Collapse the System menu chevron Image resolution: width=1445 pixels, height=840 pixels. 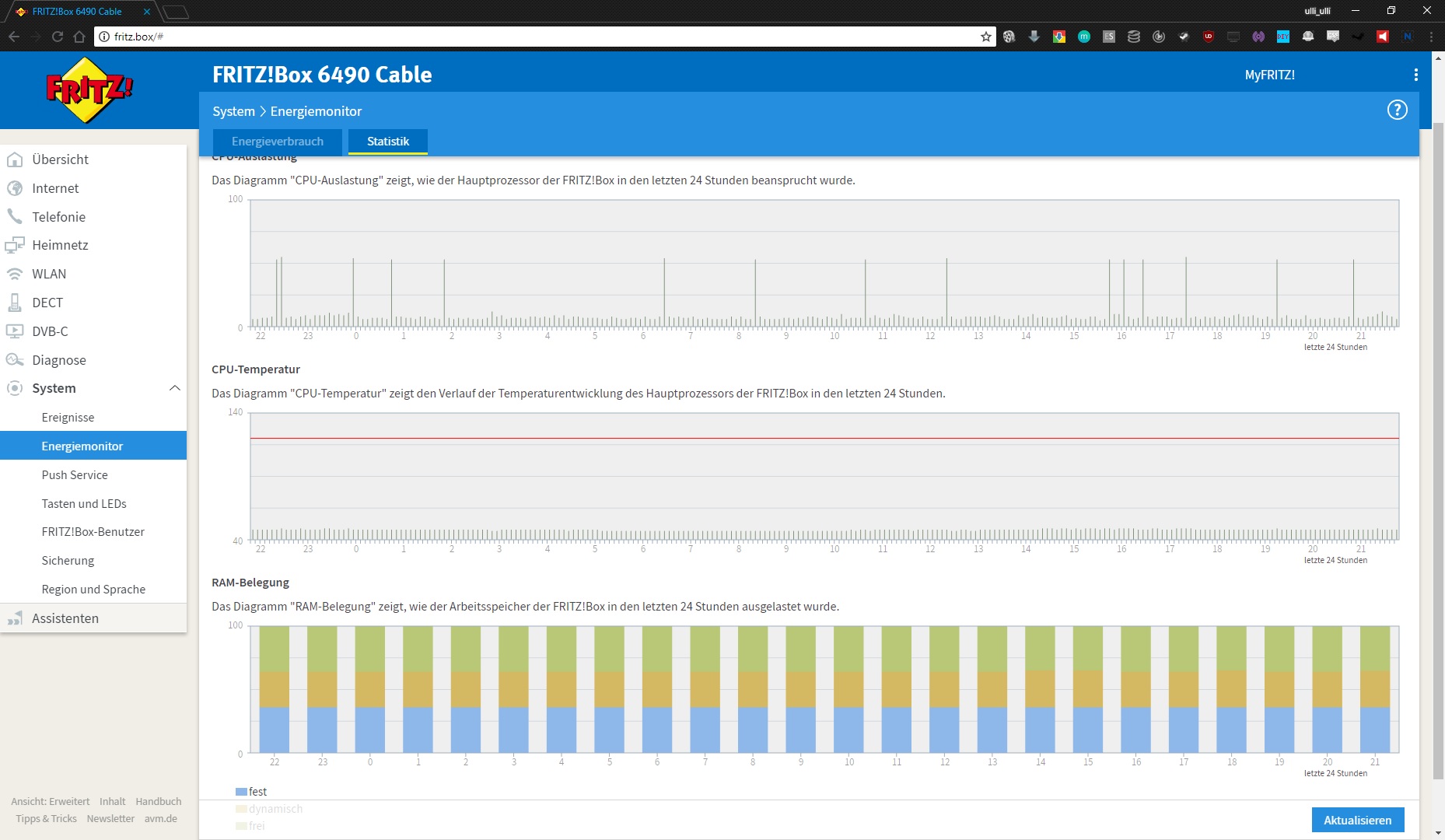tap(175, 388)
